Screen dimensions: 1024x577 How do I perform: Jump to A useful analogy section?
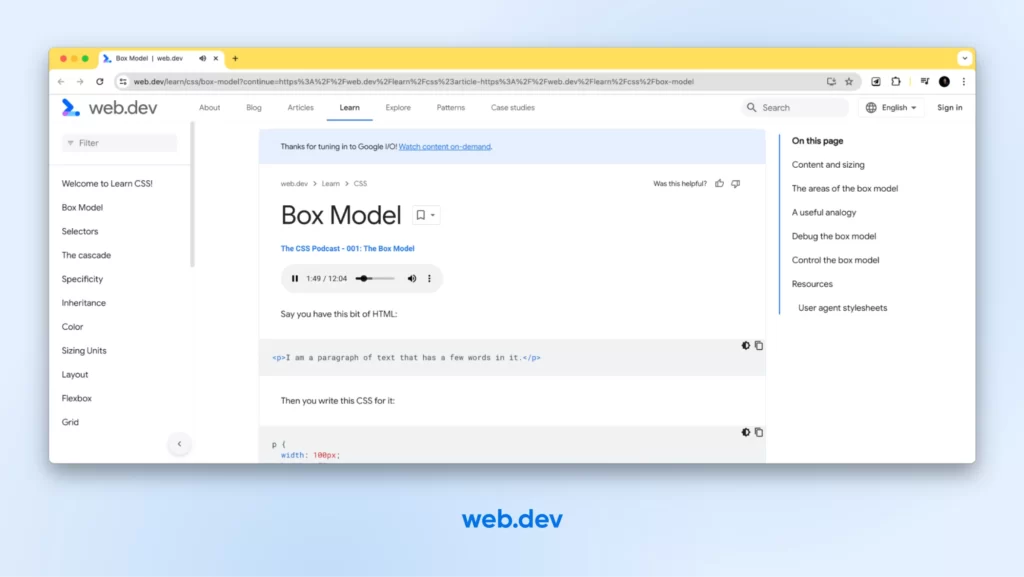point(824,212)
